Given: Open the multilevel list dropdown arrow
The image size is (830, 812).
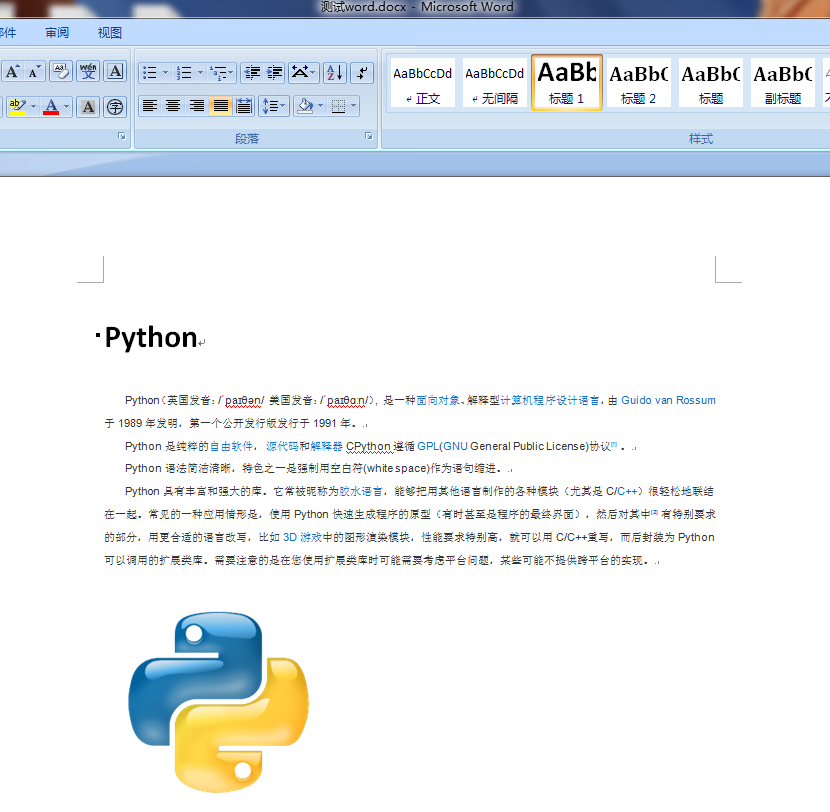Looking at the screenshot, I should [x=231, y=73].
